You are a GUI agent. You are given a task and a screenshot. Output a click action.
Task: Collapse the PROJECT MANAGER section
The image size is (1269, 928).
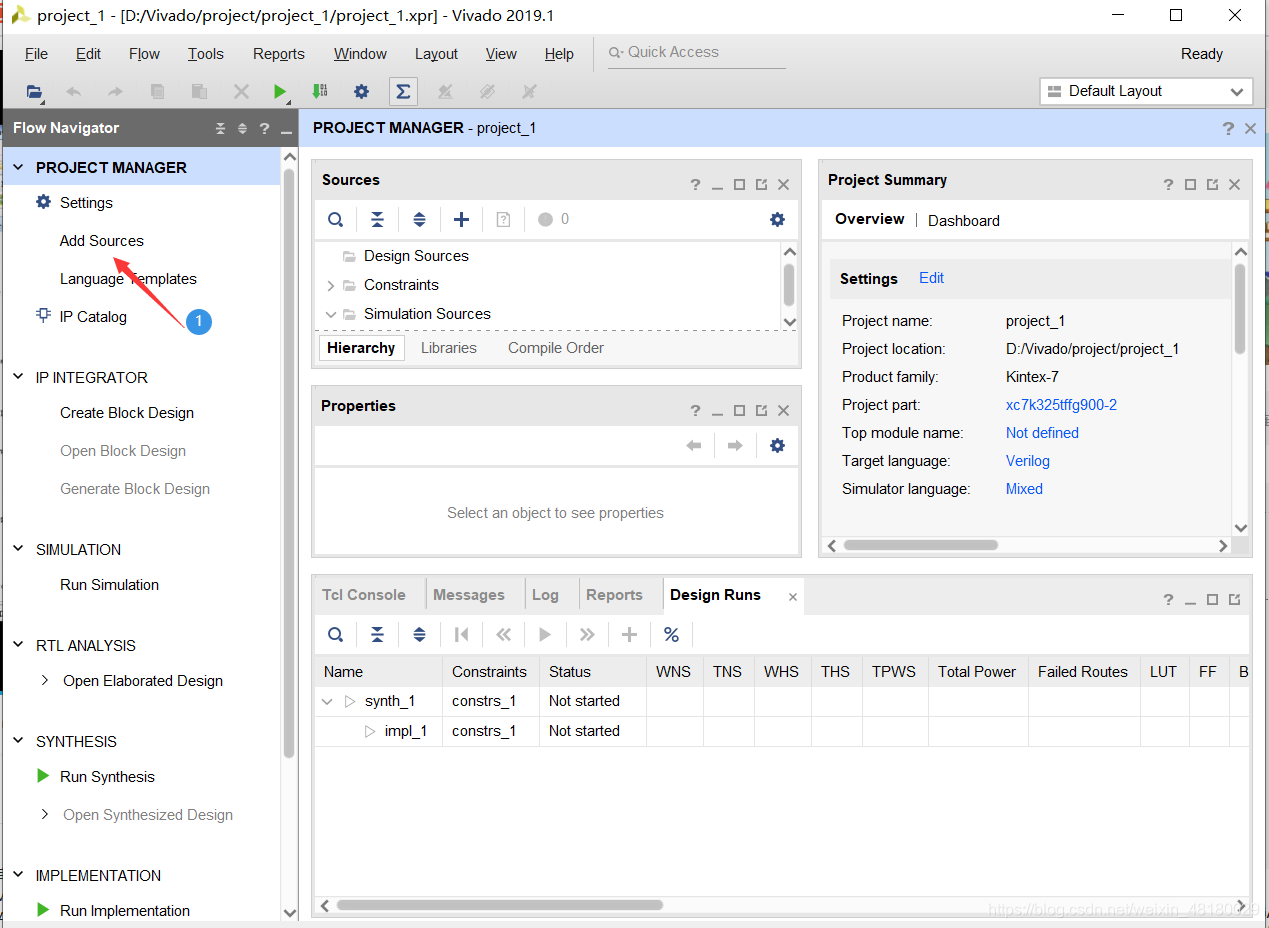(18, 168)
